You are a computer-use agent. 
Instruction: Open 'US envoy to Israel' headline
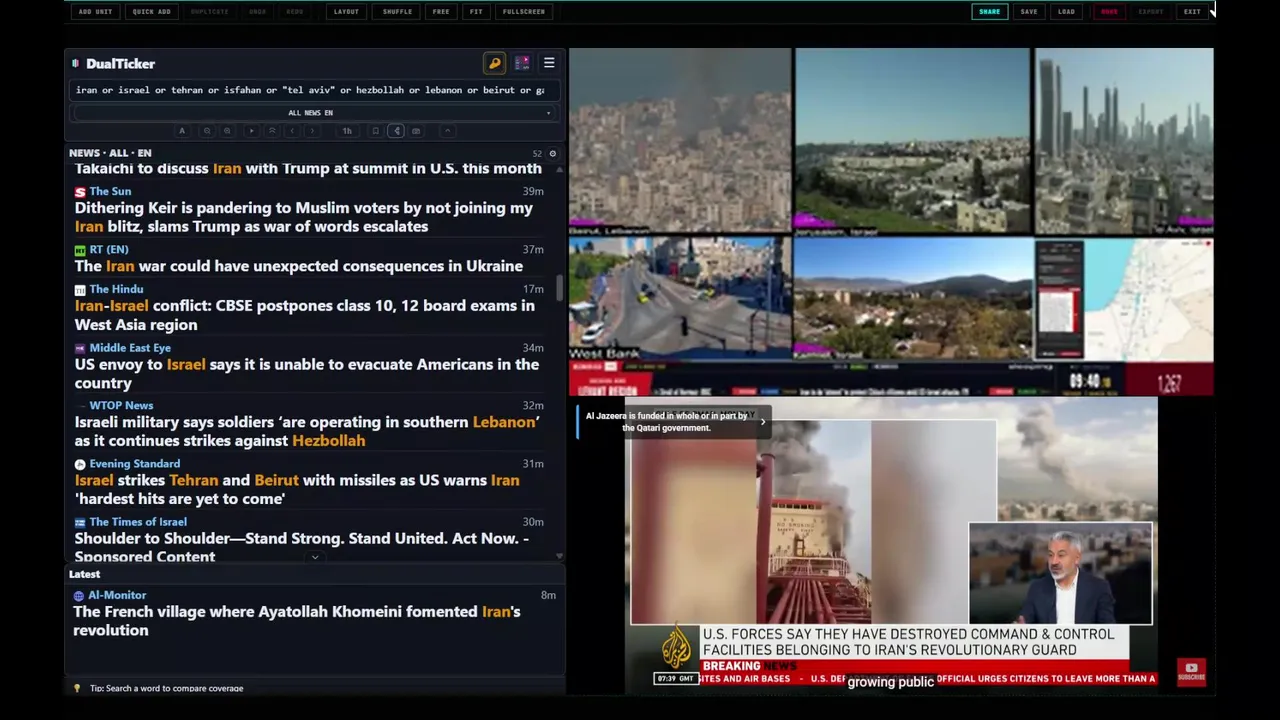307,373
